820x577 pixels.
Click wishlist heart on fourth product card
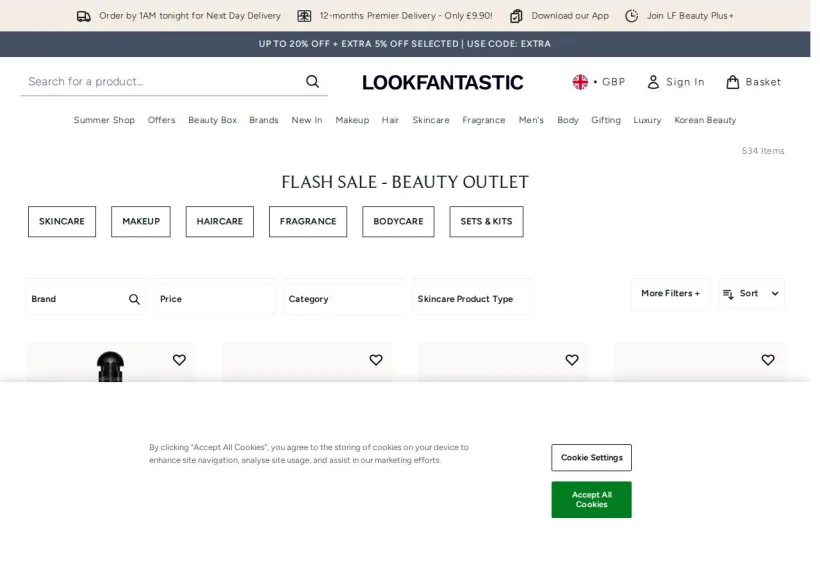[768, 360]
